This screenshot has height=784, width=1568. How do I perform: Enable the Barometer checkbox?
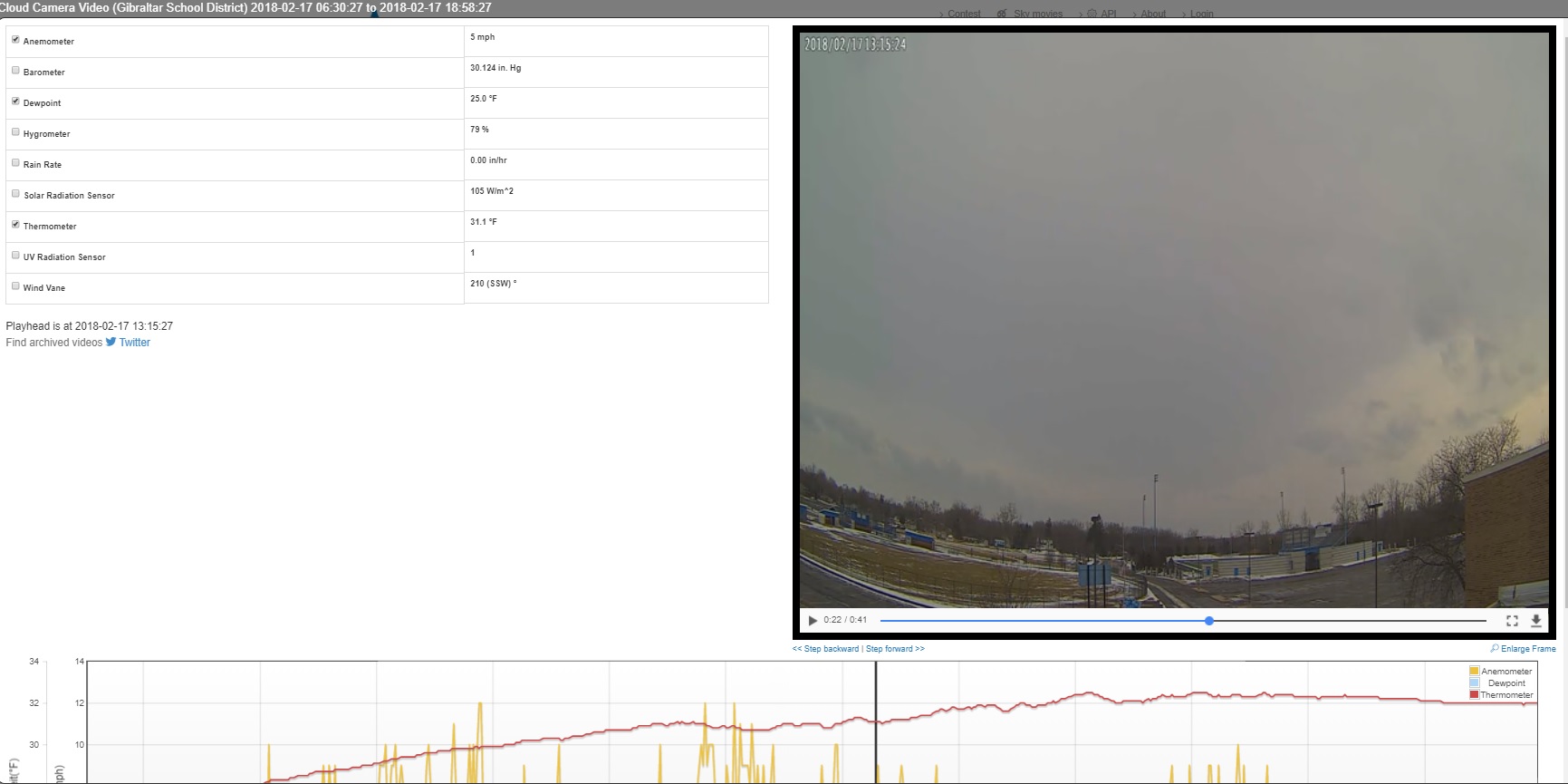(15, 71)
